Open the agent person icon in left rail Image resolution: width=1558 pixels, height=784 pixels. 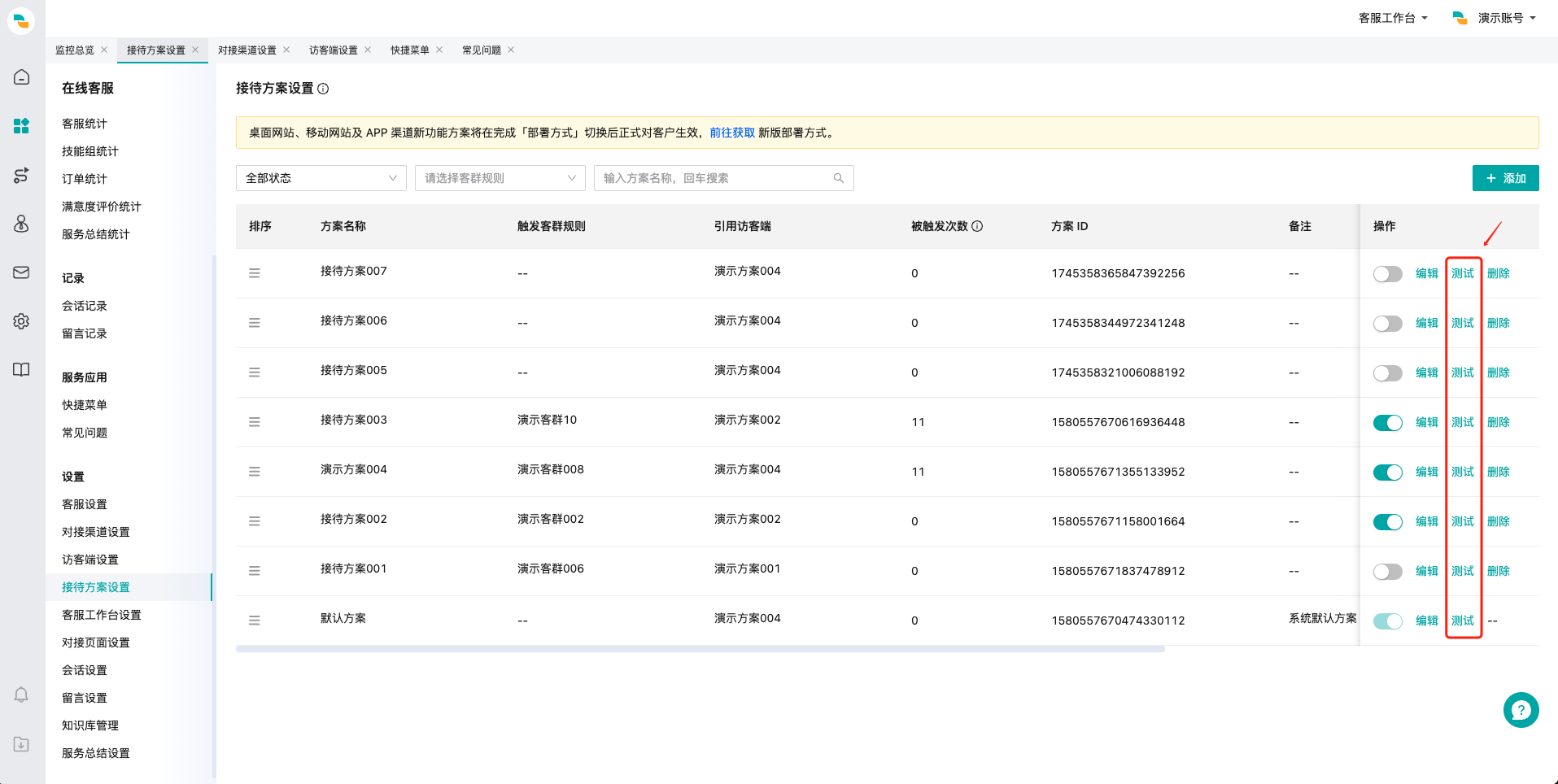22,224
